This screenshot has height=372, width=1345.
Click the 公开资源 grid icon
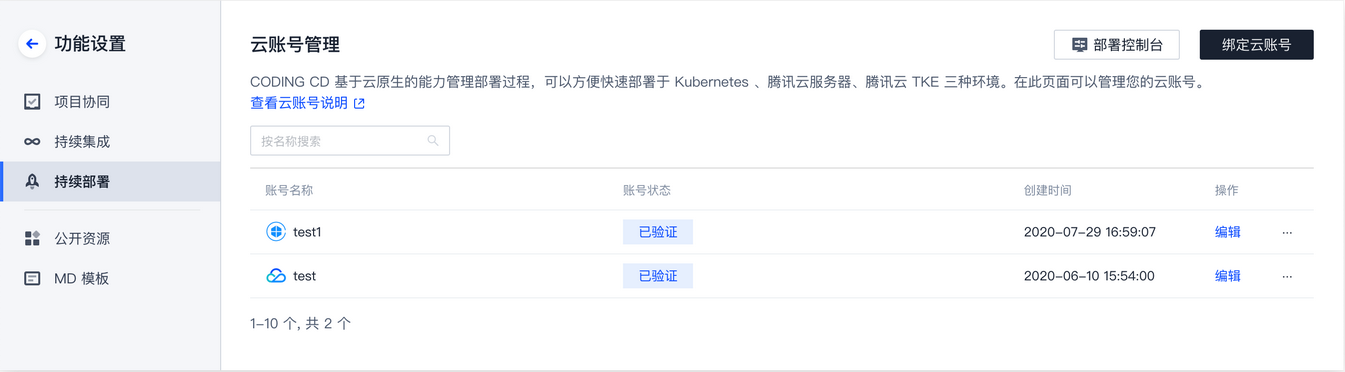33,238
